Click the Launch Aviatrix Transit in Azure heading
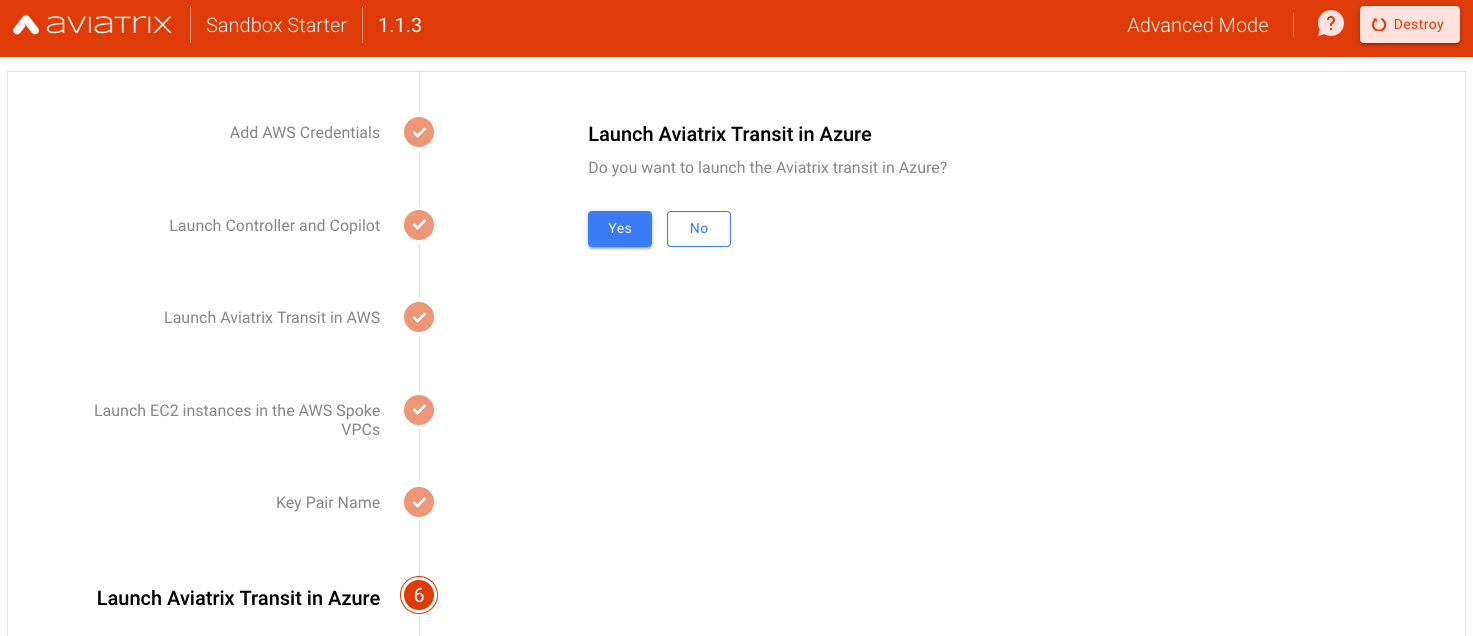The height and width of the screenshot is (636, 1473). pyautogui.click(x=730, y=134)
